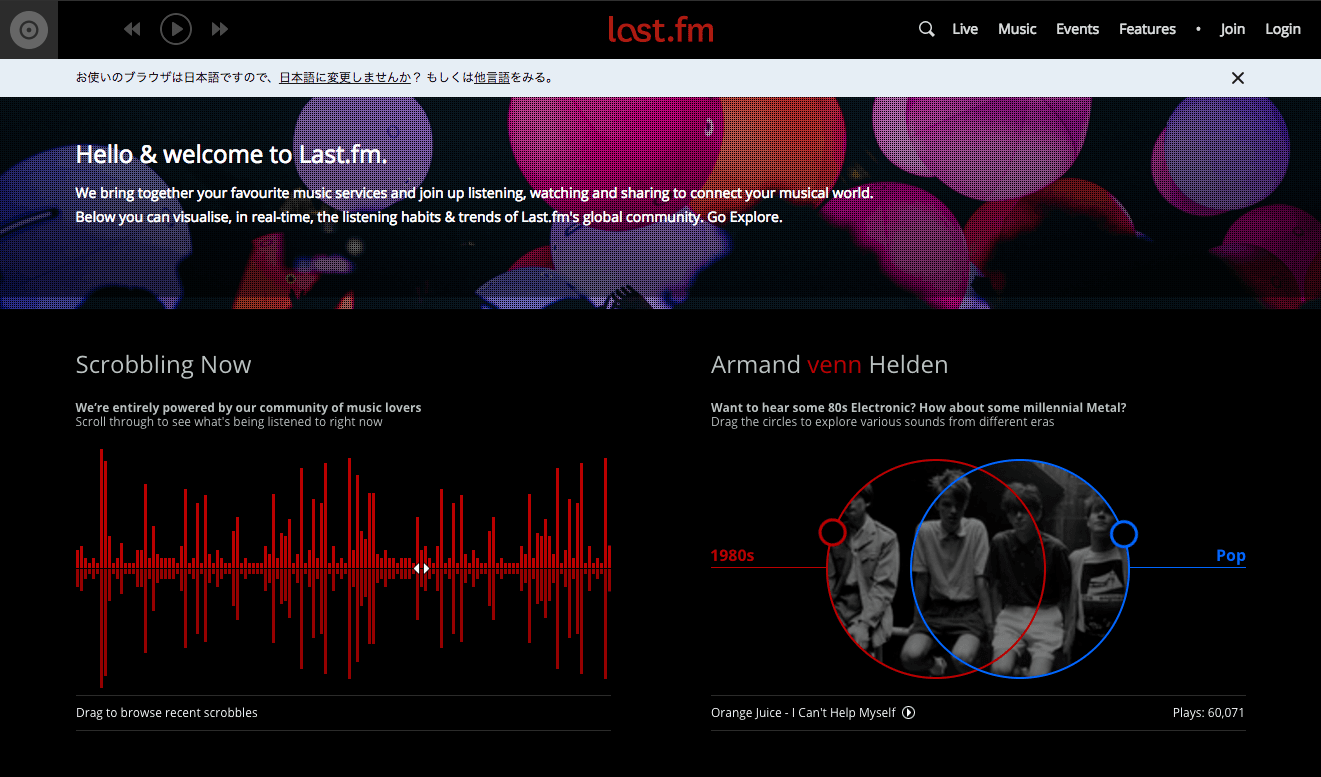
Task: Start playback with the play button
Action: pos(176,29)
